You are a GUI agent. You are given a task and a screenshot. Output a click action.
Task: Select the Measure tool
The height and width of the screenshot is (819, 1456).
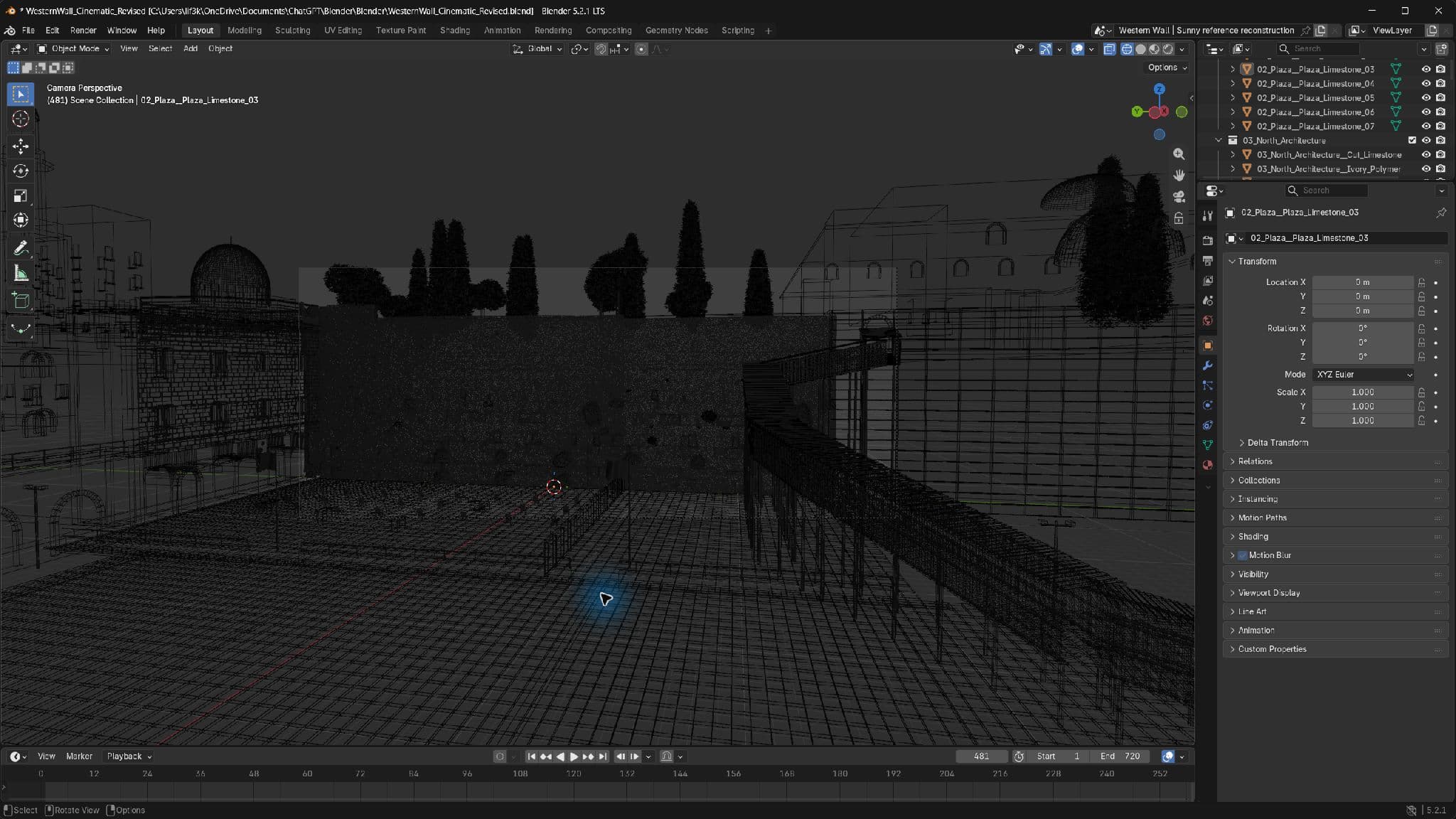point(21,274)
